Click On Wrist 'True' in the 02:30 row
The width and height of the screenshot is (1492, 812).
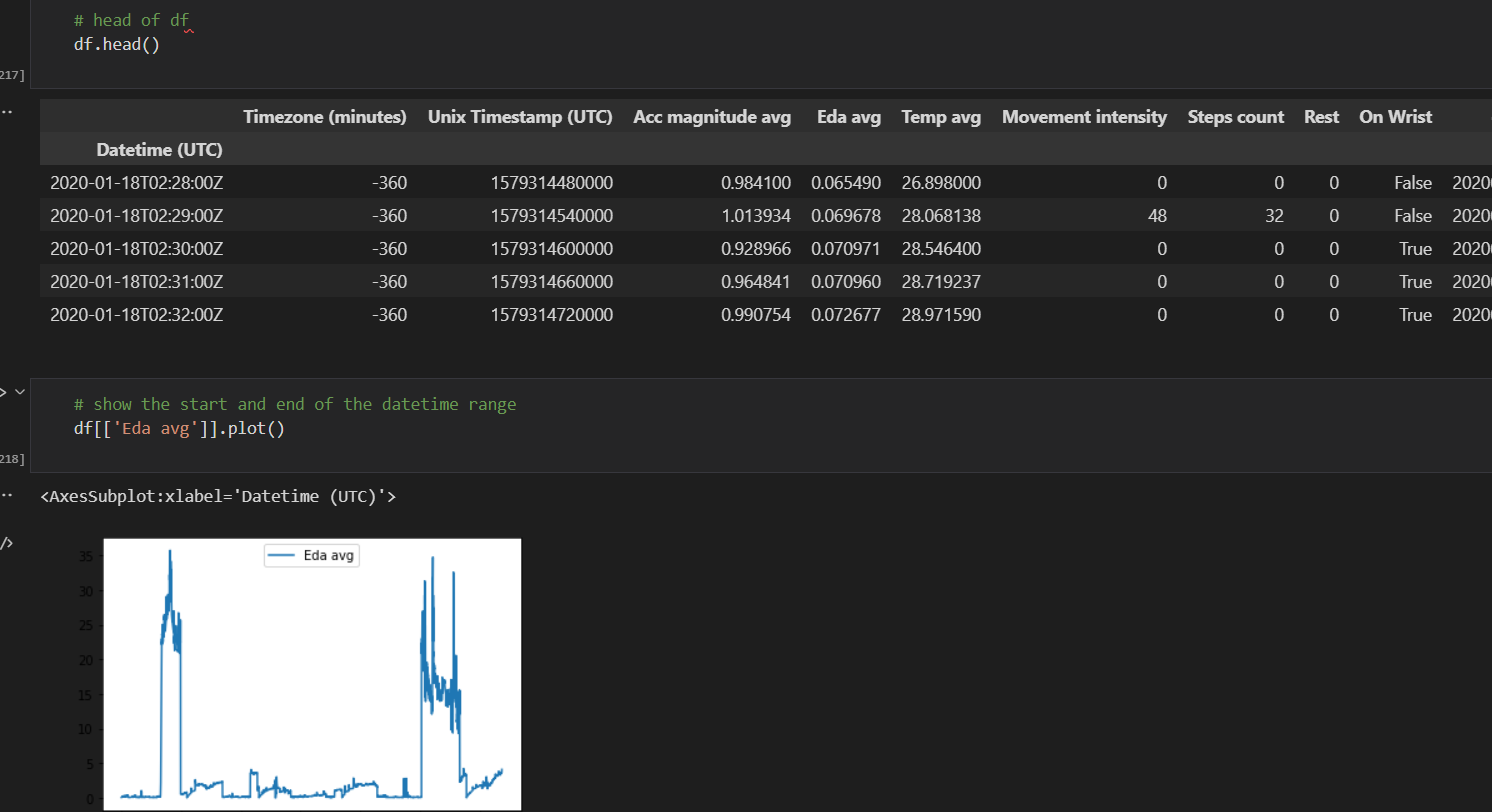tap(1415, 249)
